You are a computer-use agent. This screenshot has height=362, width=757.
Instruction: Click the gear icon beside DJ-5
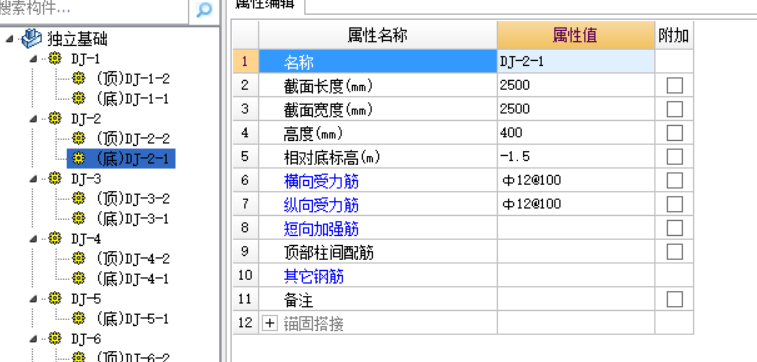pyautogui.click(x=55, y=298)
